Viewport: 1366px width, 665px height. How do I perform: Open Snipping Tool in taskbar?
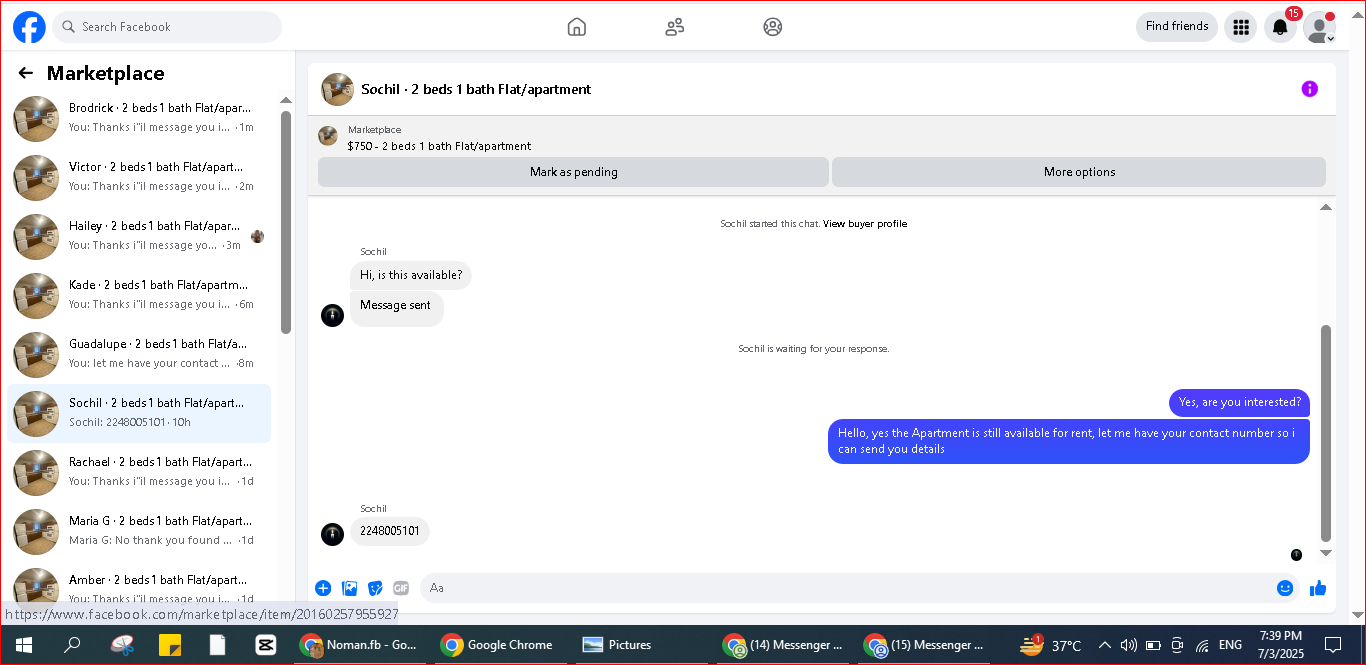[x=122, y=645]
